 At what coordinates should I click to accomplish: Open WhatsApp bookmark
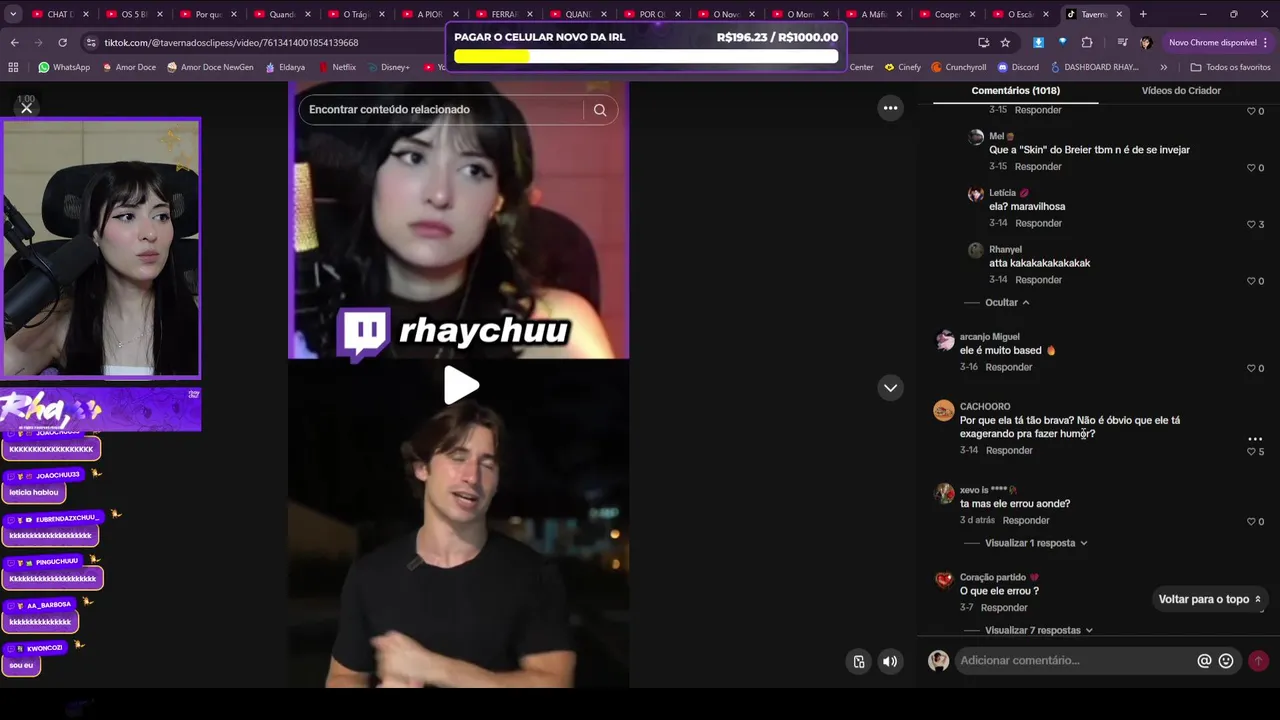(x=64, y=67)
